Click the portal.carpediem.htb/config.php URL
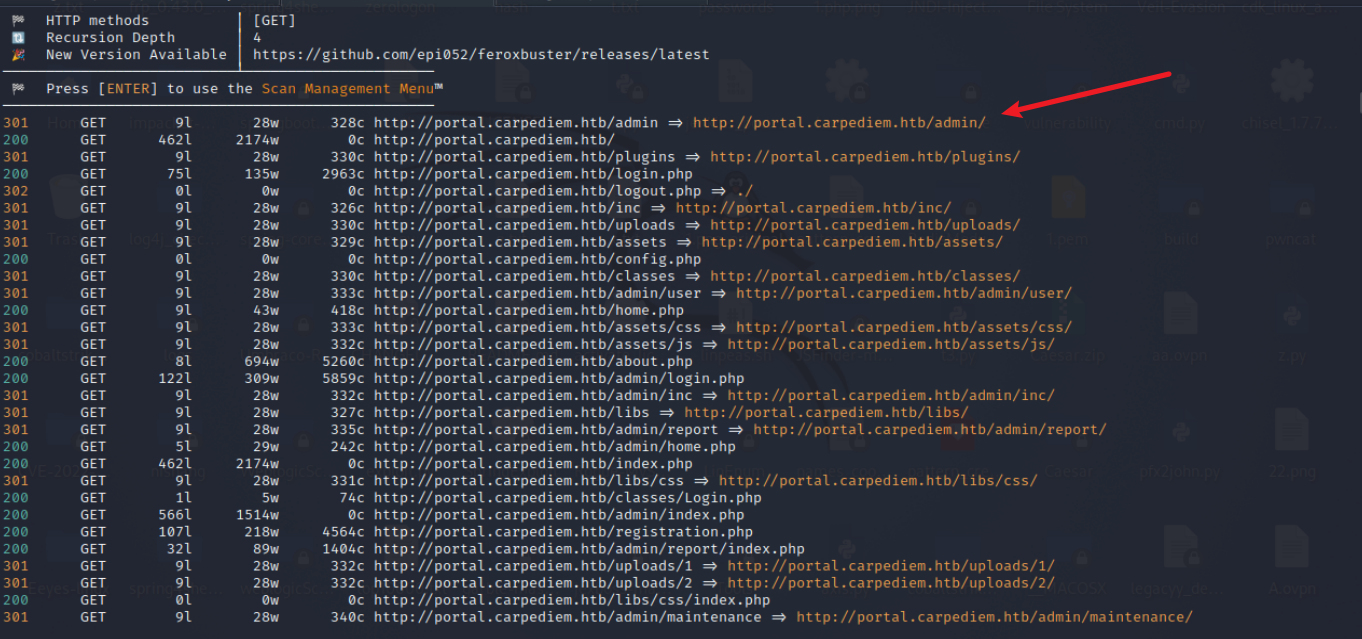Screen dimensions: 1362x639 coord(537,258)
